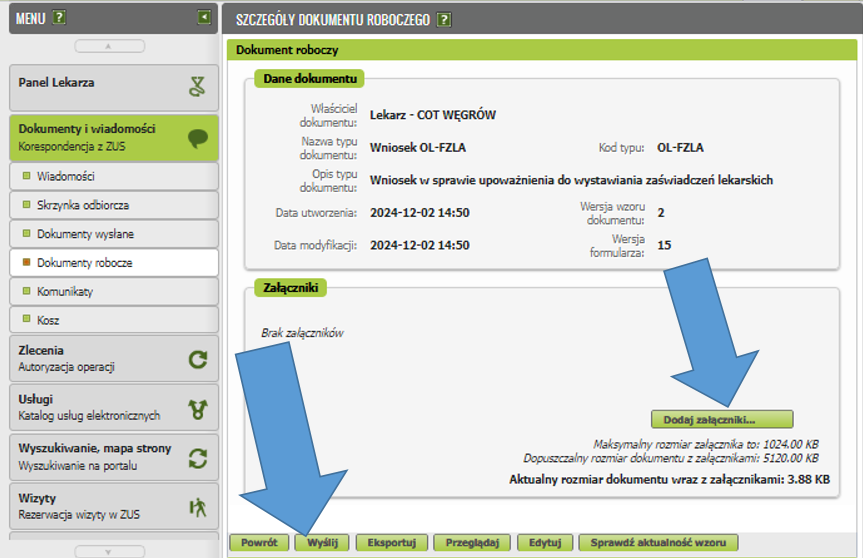Screen dimensions: 863x558
Task: Click the help icon next to MENU
Action: [59, 17]
